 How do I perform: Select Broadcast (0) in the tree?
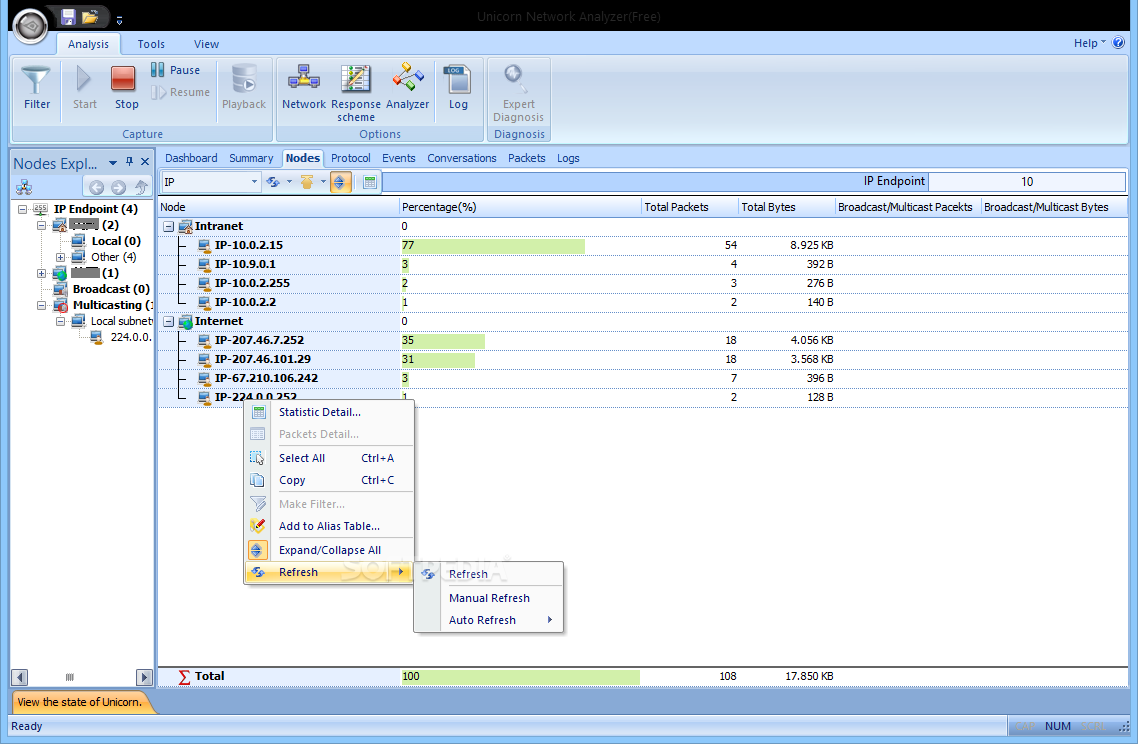tap(111, 289)
